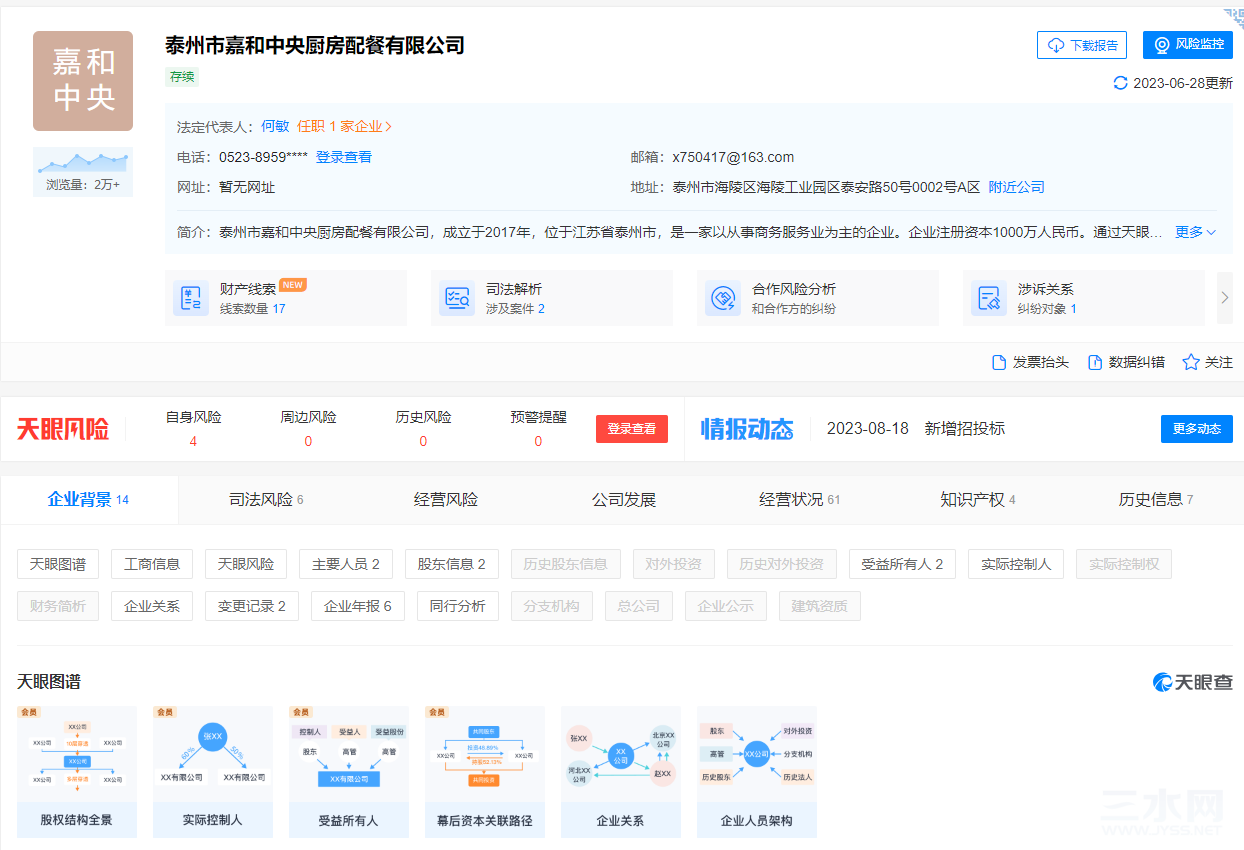Viewport: 1244px width, 850px height.
Task: Select the 企业年报 6 tag
Action: point(358,606)
